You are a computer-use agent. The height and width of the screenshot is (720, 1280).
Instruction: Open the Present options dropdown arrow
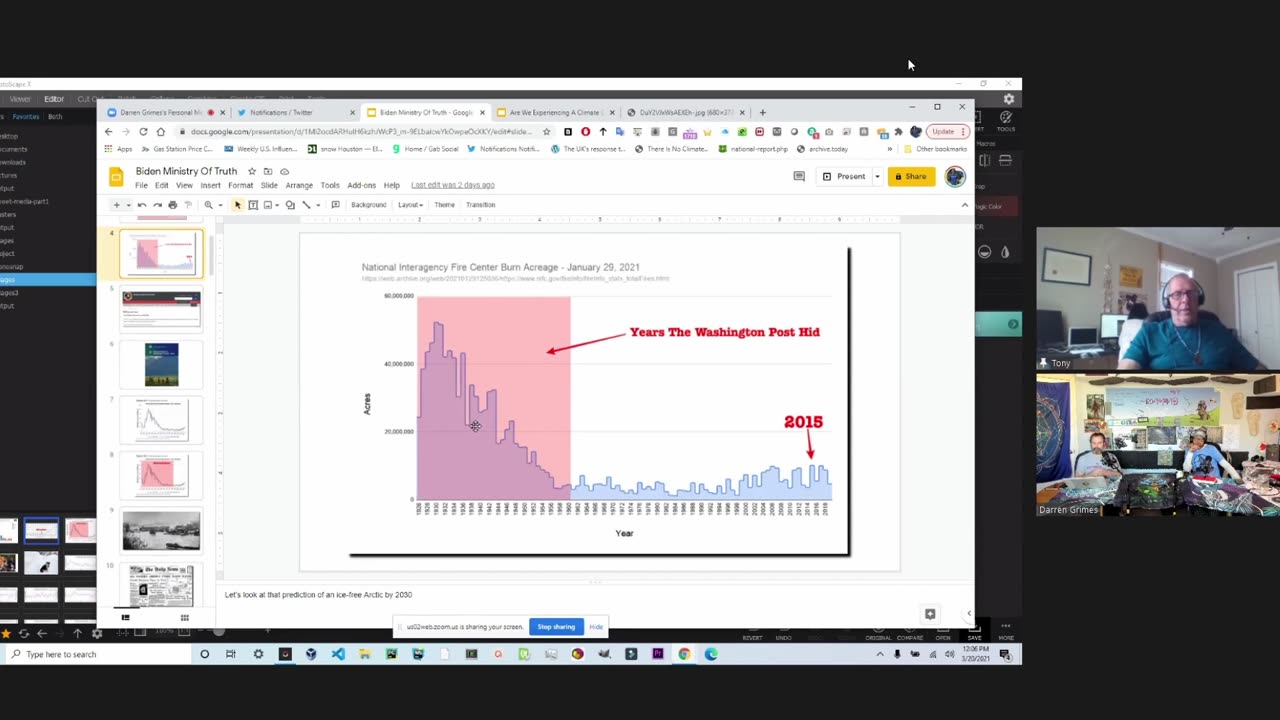coord(877,176)
